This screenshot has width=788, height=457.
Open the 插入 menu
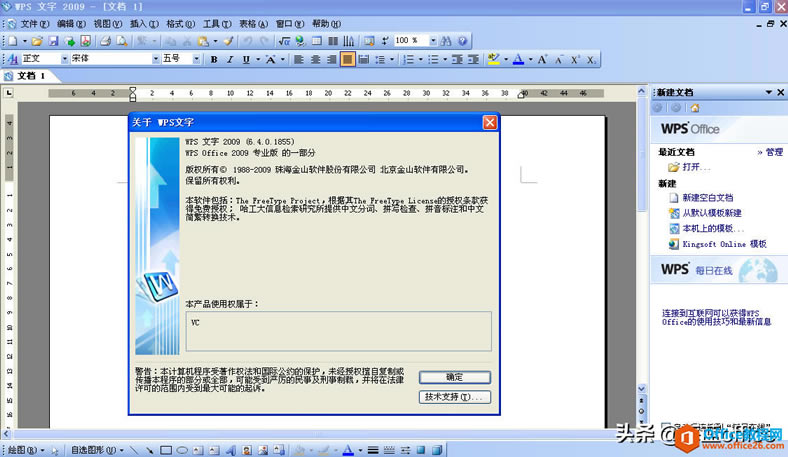(144, 24)
